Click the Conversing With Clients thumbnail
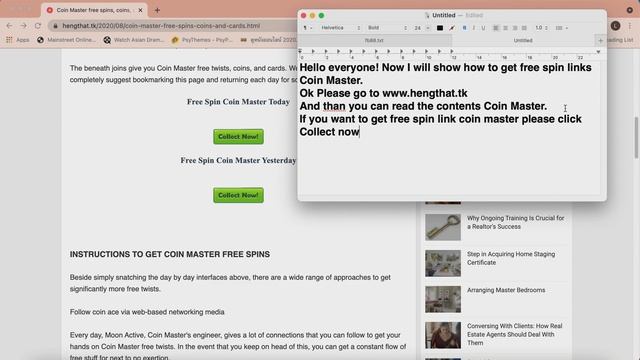This screenshot has width=640, height=360. (x=443, y=335)
